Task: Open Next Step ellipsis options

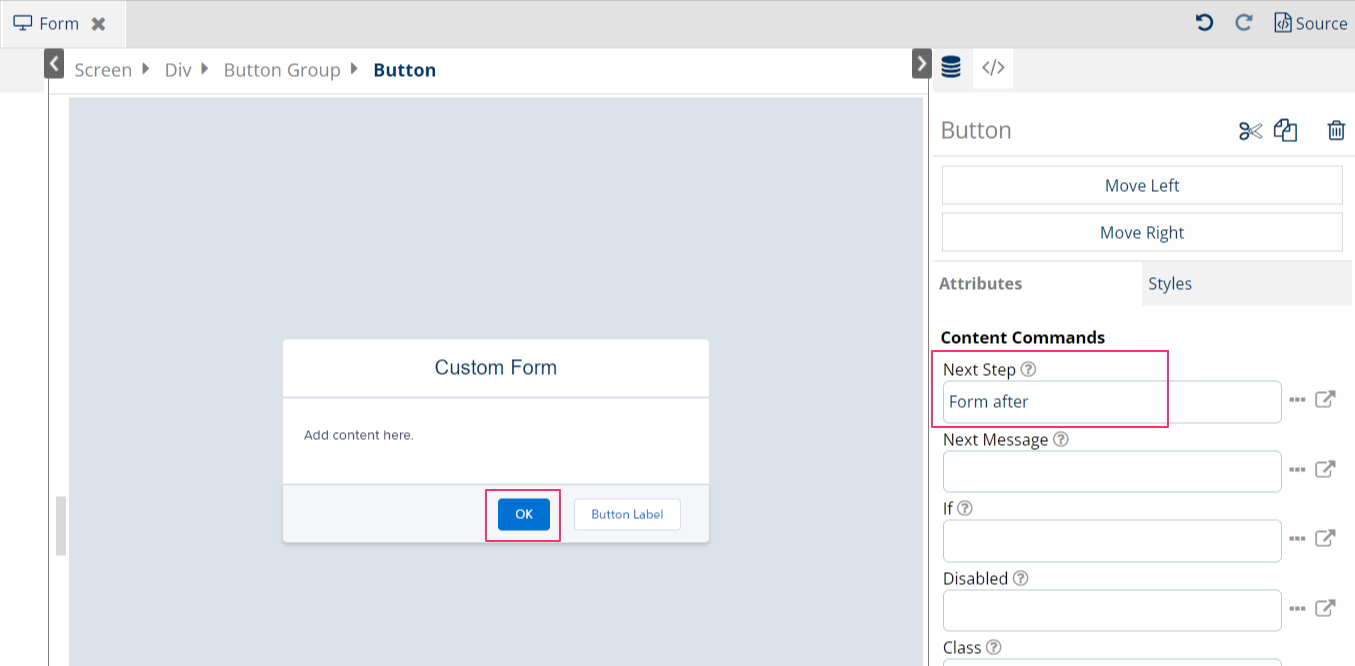Action: click(x=1297, y=400)
